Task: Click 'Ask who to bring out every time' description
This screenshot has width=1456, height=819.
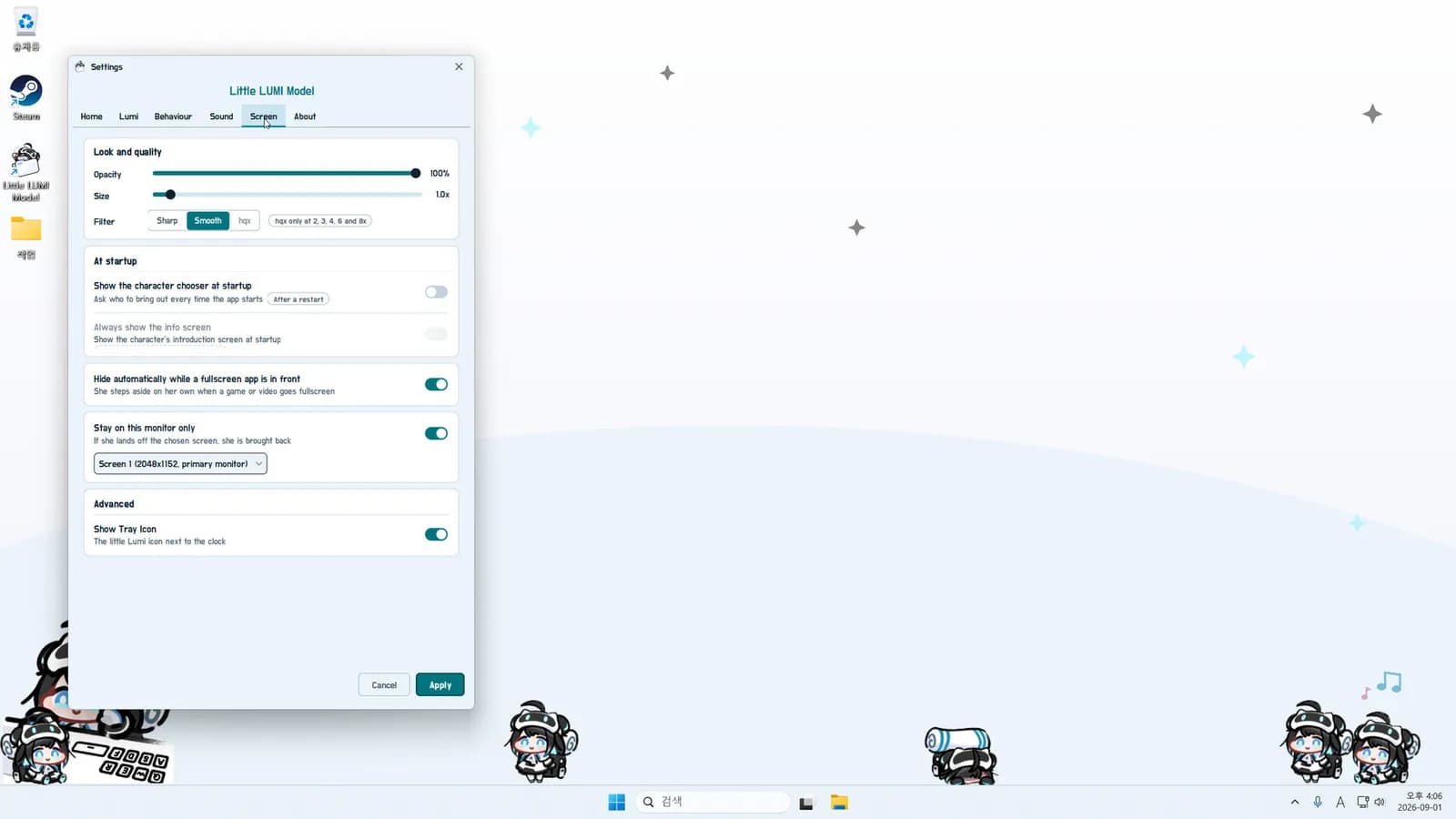Action: [177, 299]
